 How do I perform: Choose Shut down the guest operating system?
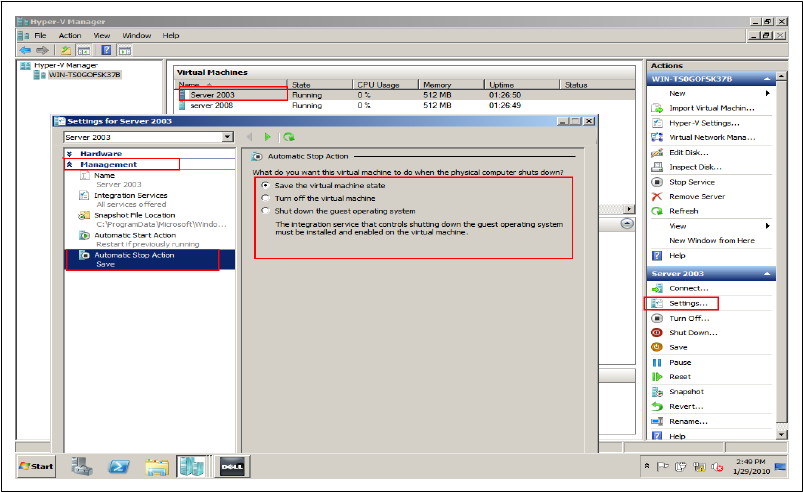265,211
